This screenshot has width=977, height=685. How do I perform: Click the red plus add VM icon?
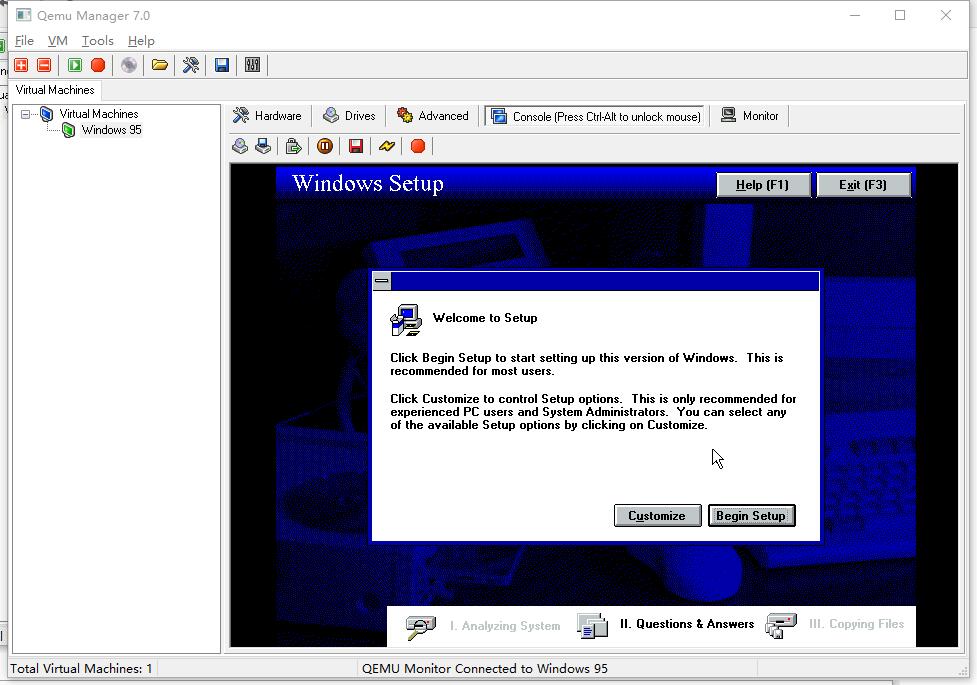(21, 65)
